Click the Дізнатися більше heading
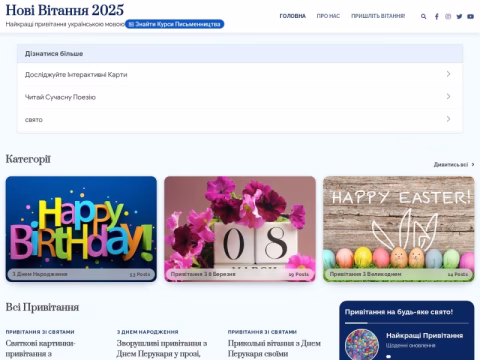Image resolution: width=480 pixels, height=360 pixels. 54,54
